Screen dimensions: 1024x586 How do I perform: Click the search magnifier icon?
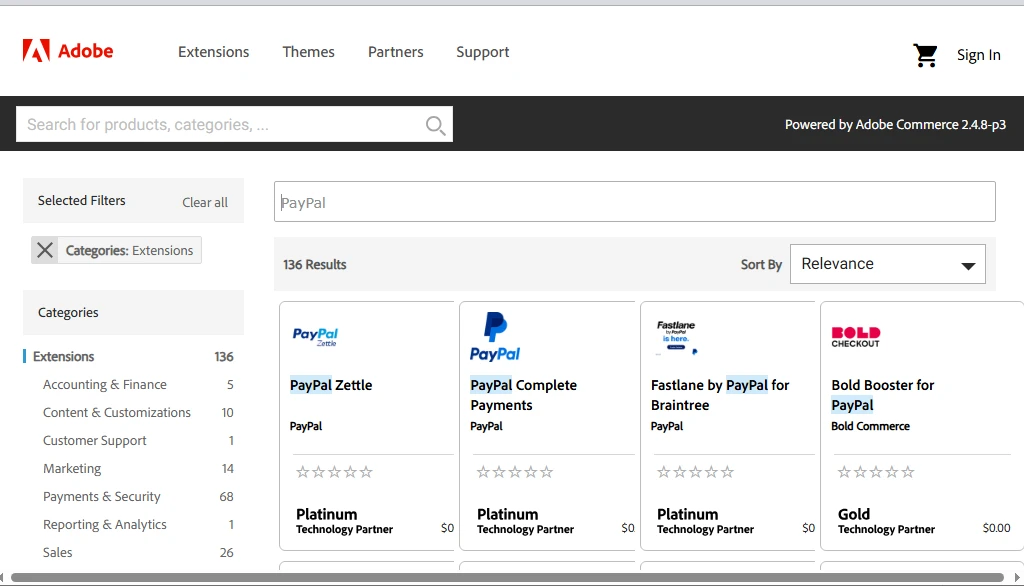[435, 124]
